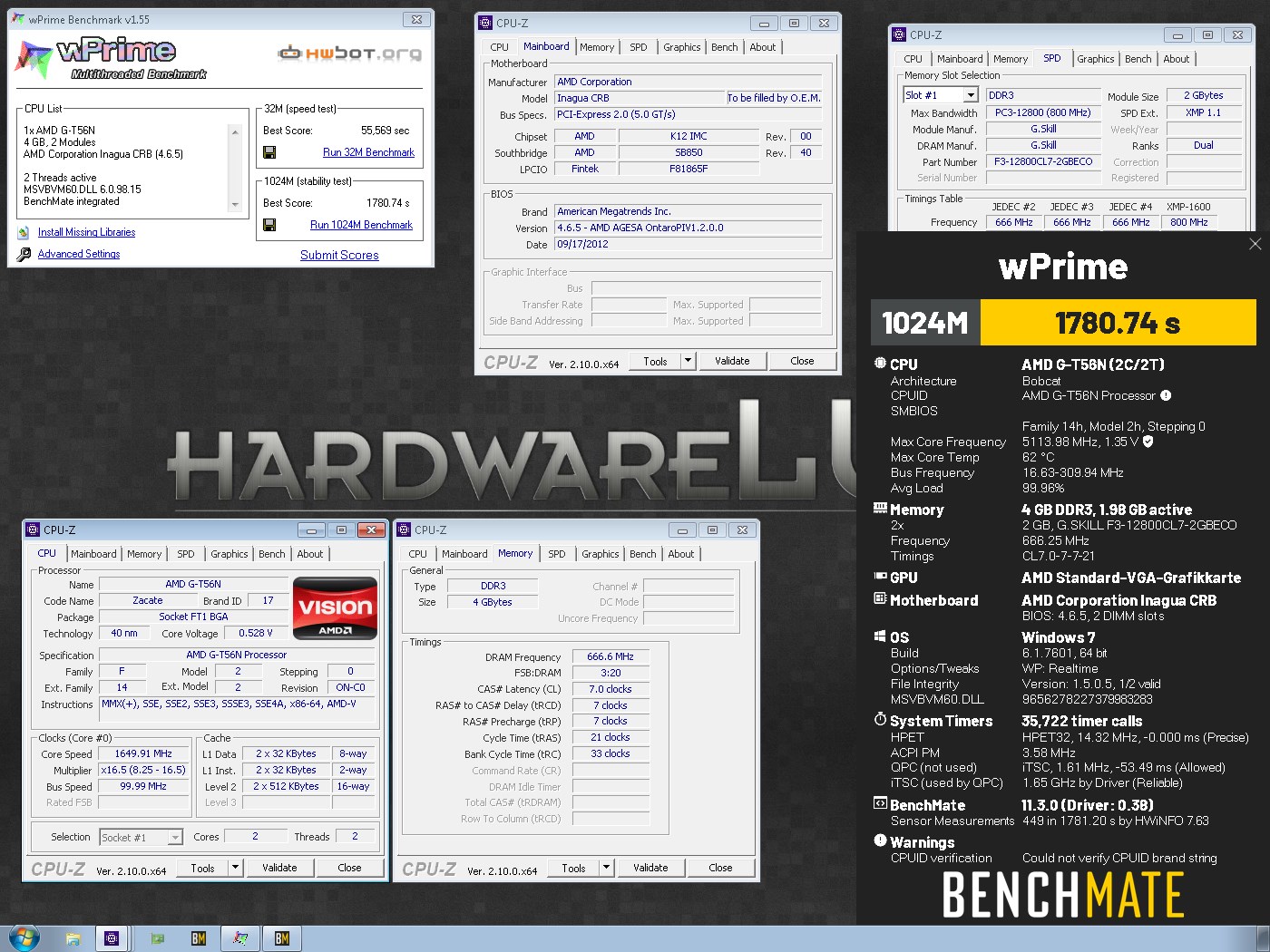Viewport: 1270px width, 952px height.
Task: Click the last BenchMate taskbar icon
Action: [282, 938]
